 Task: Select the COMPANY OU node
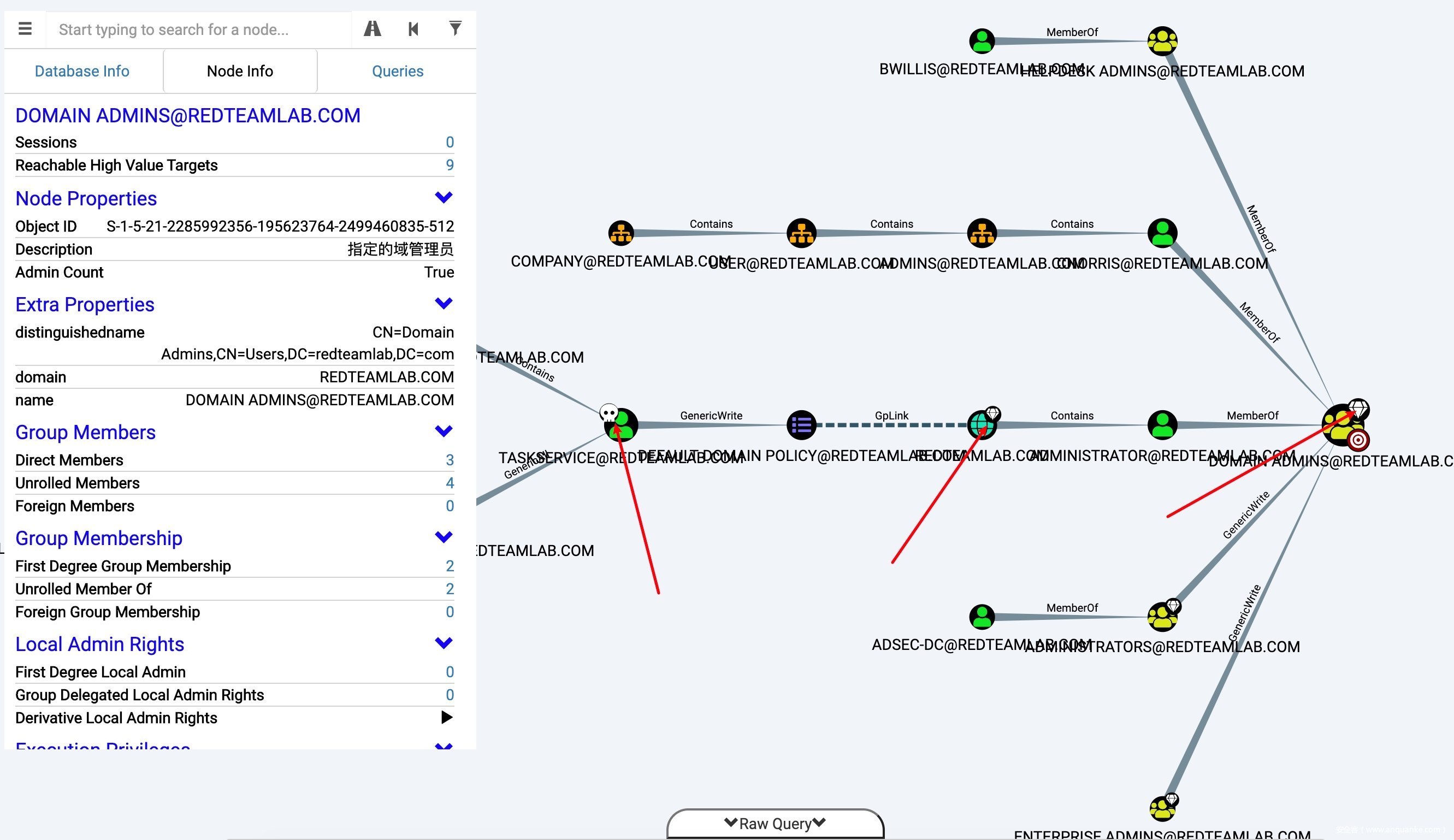[621, 233]
